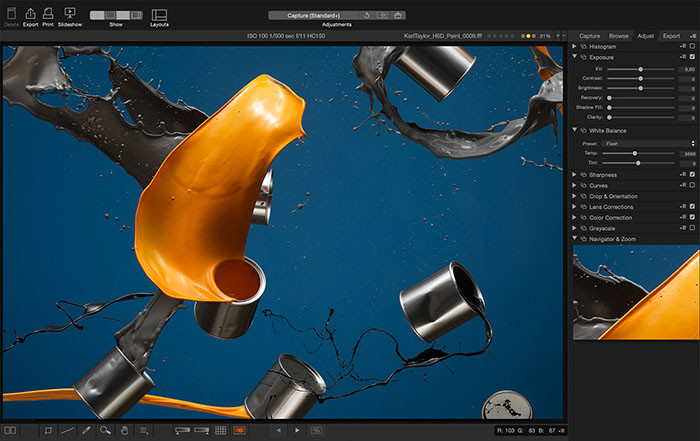Image resolution: width=700 pixels, height=441 pixels.
Task: Select the hand pan tool
Action: click(x=125, y=430)
